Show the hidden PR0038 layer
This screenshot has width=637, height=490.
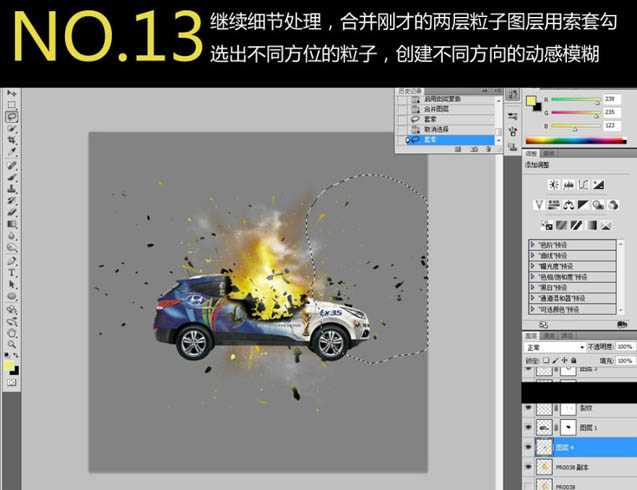[x=529, y=486]
